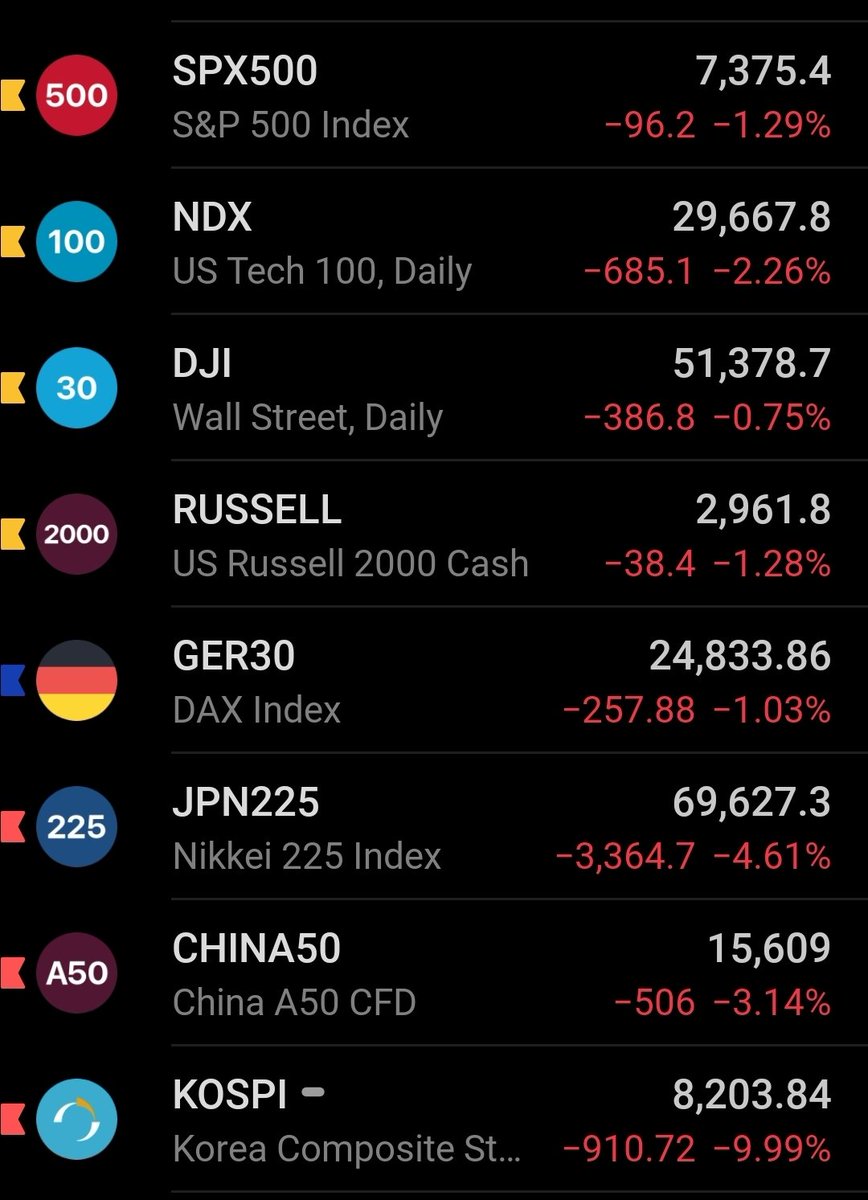
Task: Open the CHINA50 A50 icon
Action: pyautogui.click(x=77, y=973)
